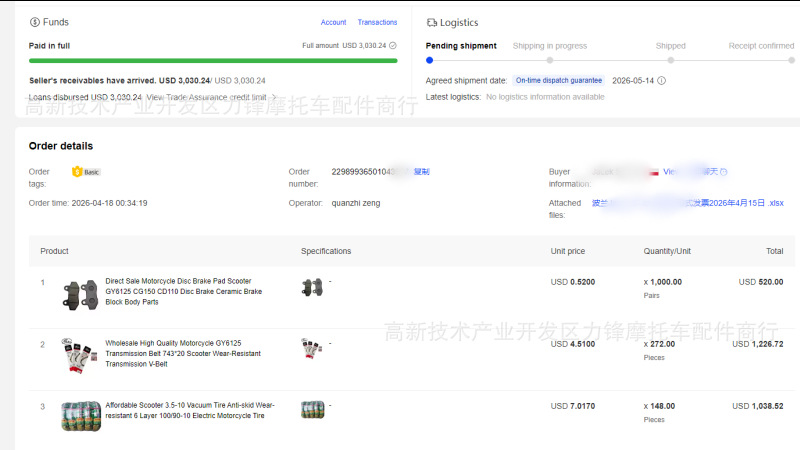
Task: Click the Order details heading
Action: 61,146
